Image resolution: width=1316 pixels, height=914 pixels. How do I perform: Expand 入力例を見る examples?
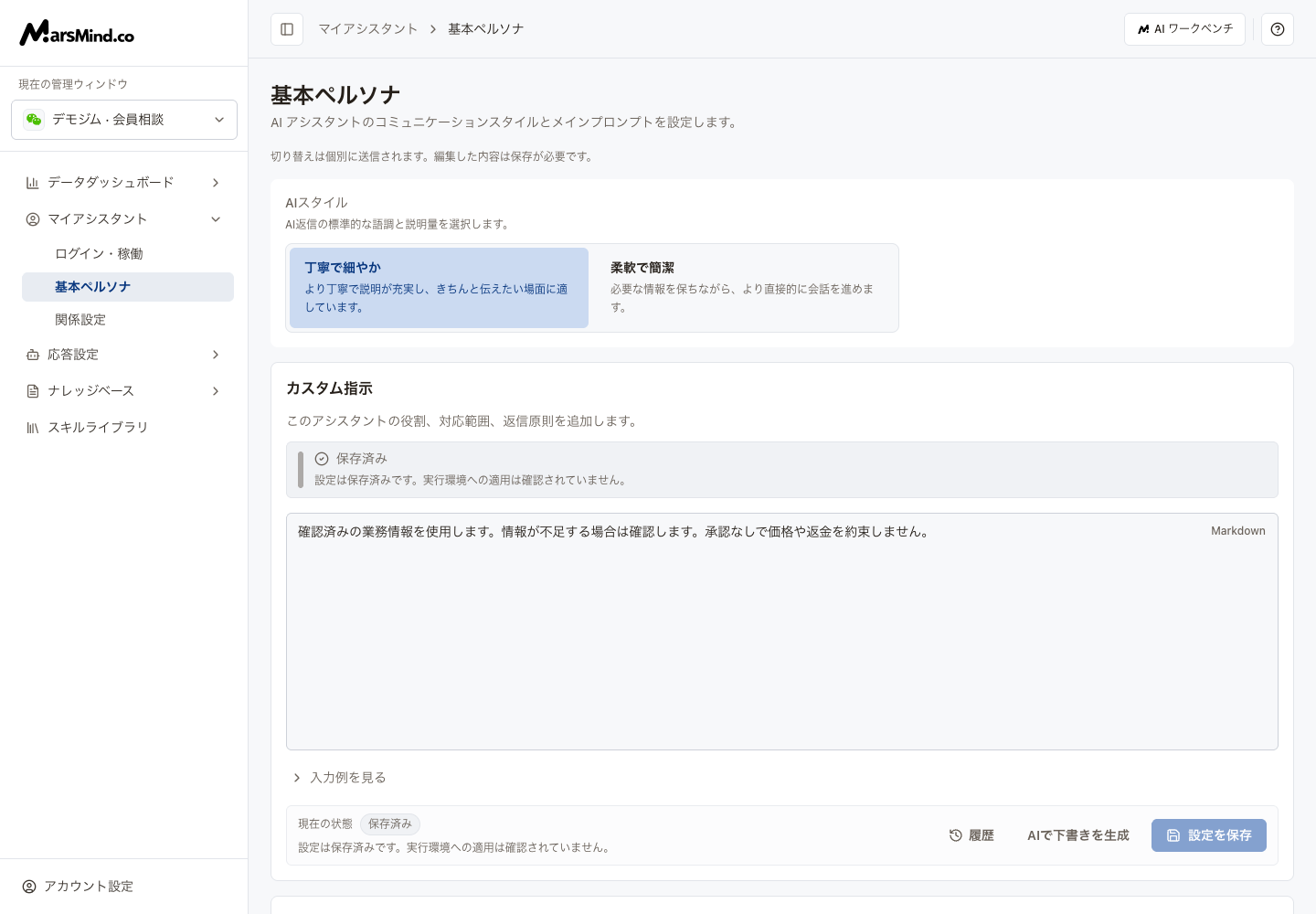[x=339, y=778]
